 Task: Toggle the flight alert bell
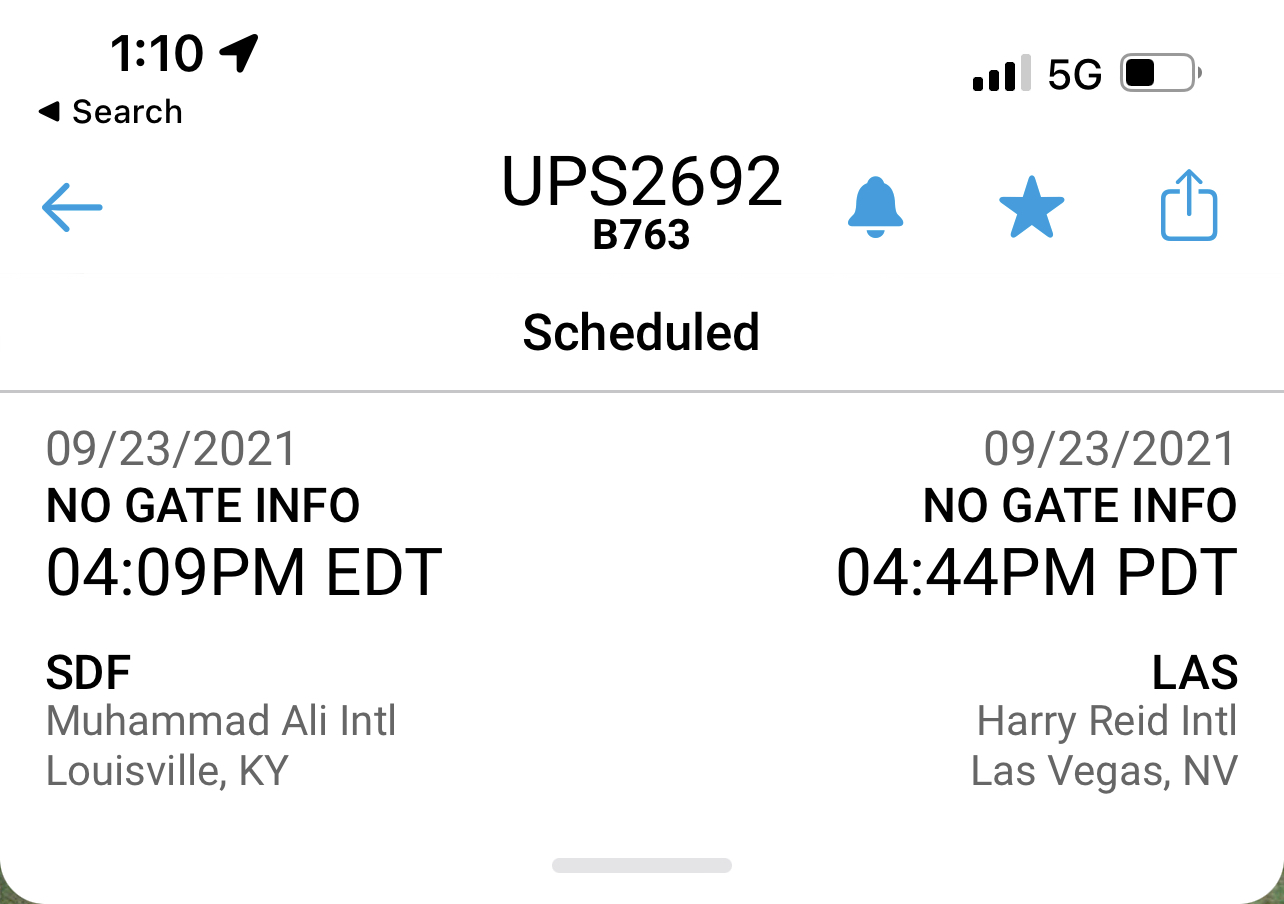click(x=875, y=208)
